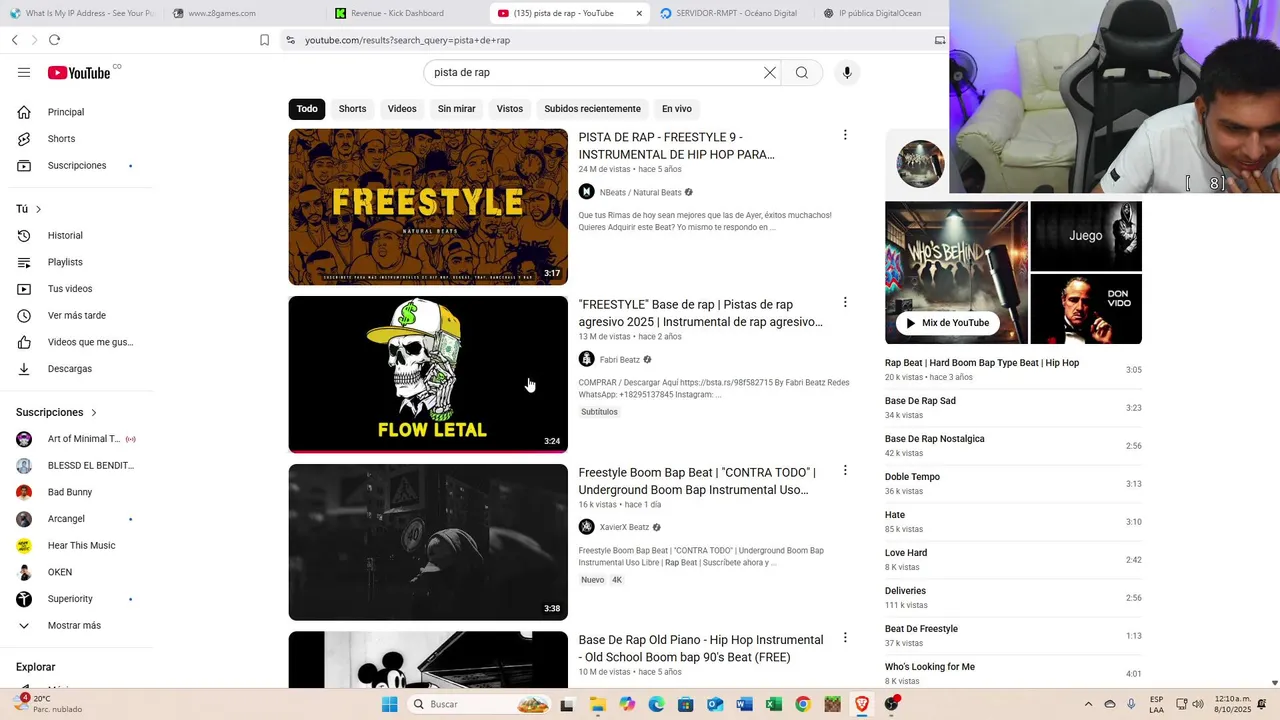Open the Windows Start button
Image resolution: width=1280 pixels, height=720 pixels.
pos(389,704)
